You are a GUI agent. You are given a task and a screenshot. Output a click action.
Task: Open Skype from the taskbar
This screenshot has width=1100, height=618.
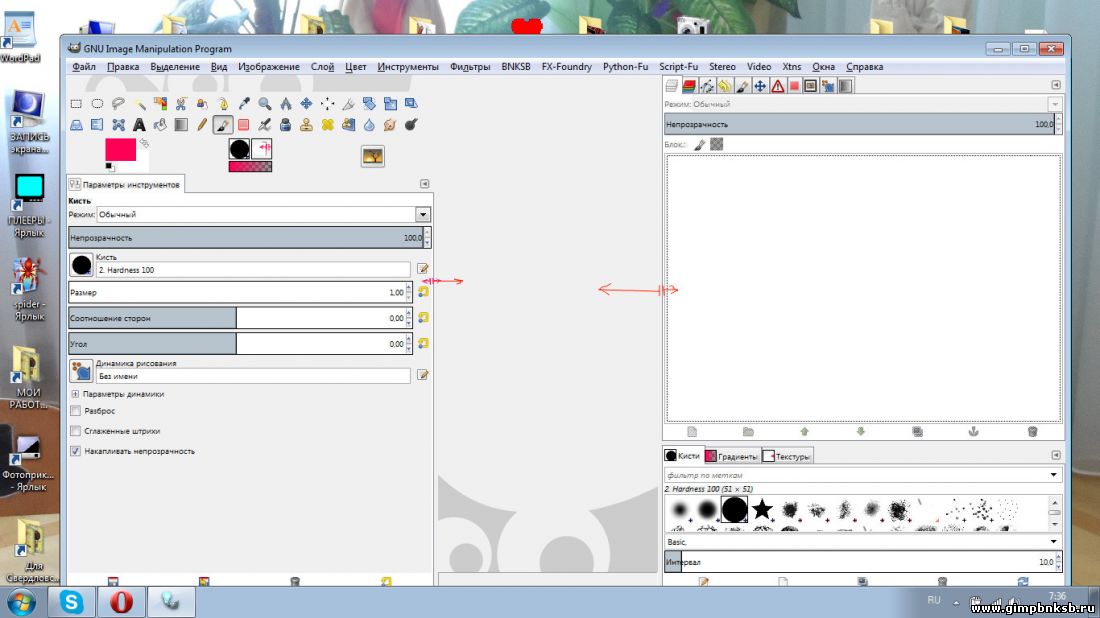pyautogui.click(x=71, y=602)
